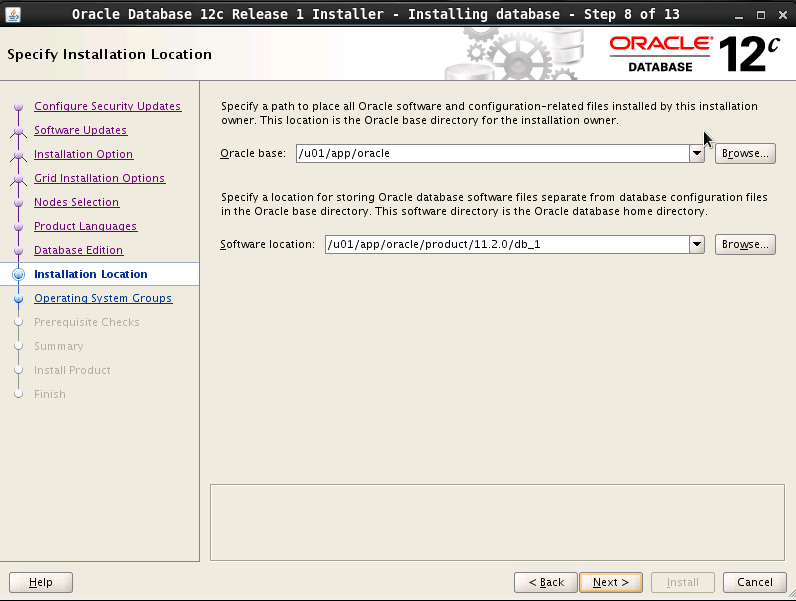Go to the Installation Option step

tap(83, 154)
